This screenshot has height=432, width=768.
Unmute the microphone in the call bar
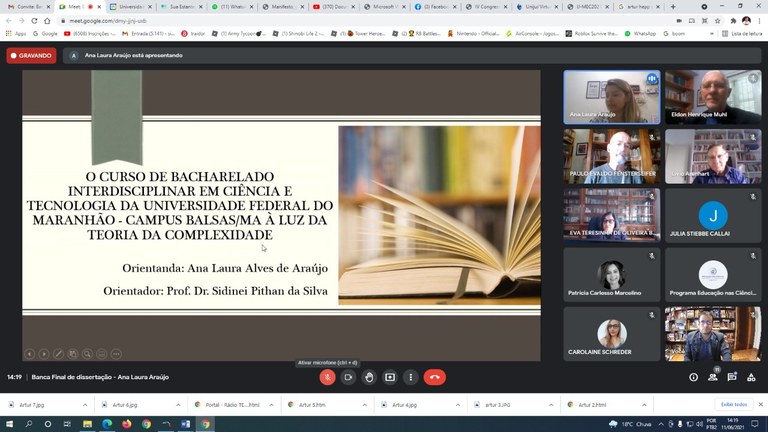(x=327, y=377)
